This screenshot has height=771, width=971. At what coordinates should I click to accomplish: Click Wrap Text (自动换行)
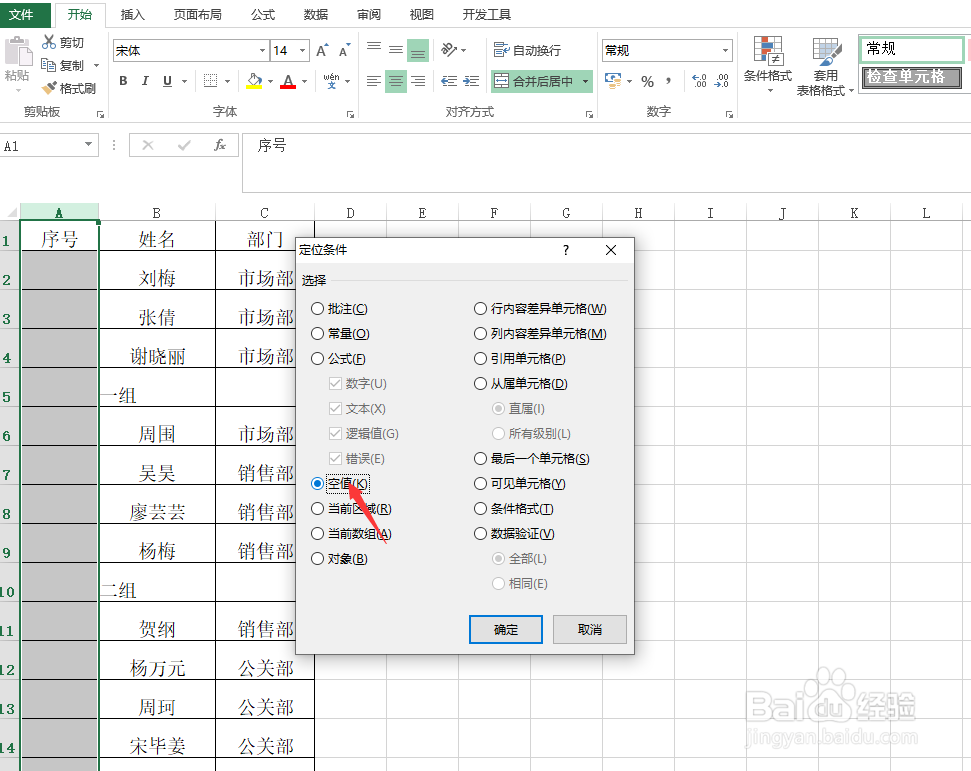click(x=528, y=50)
